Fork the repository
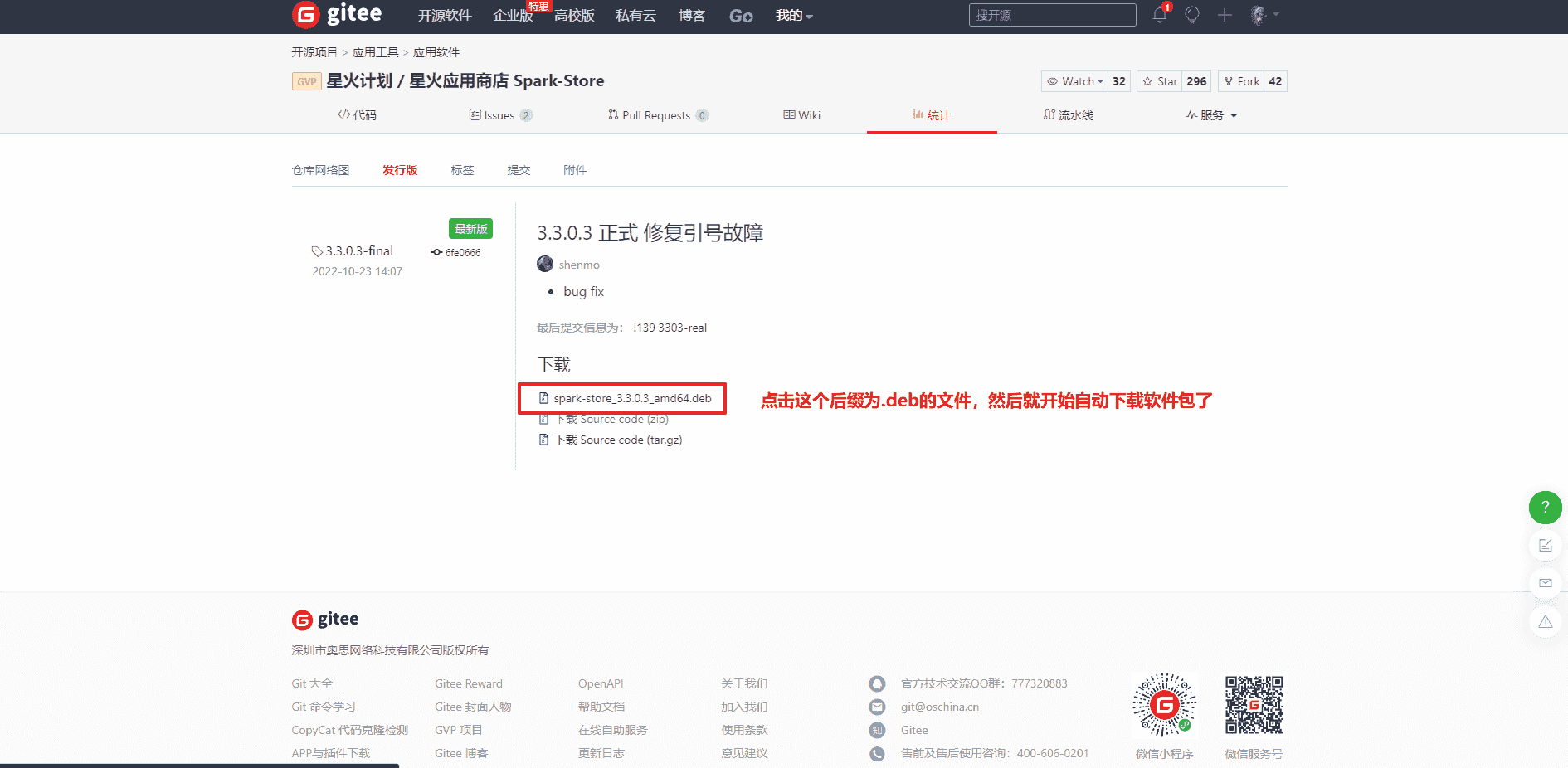Screen dimensions: 1568x768 tap(1241, 81)
